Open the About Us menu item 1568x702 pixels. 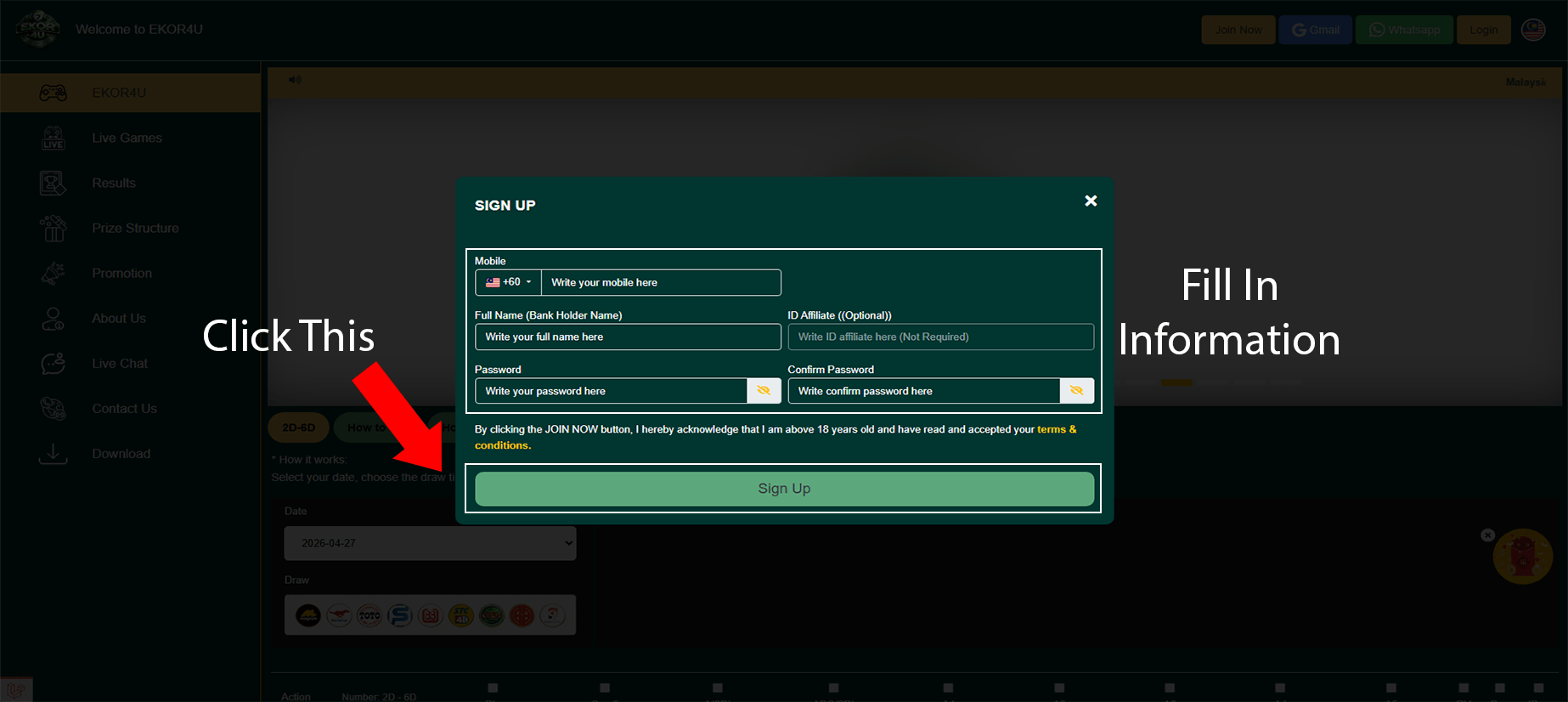click(119, 319)
